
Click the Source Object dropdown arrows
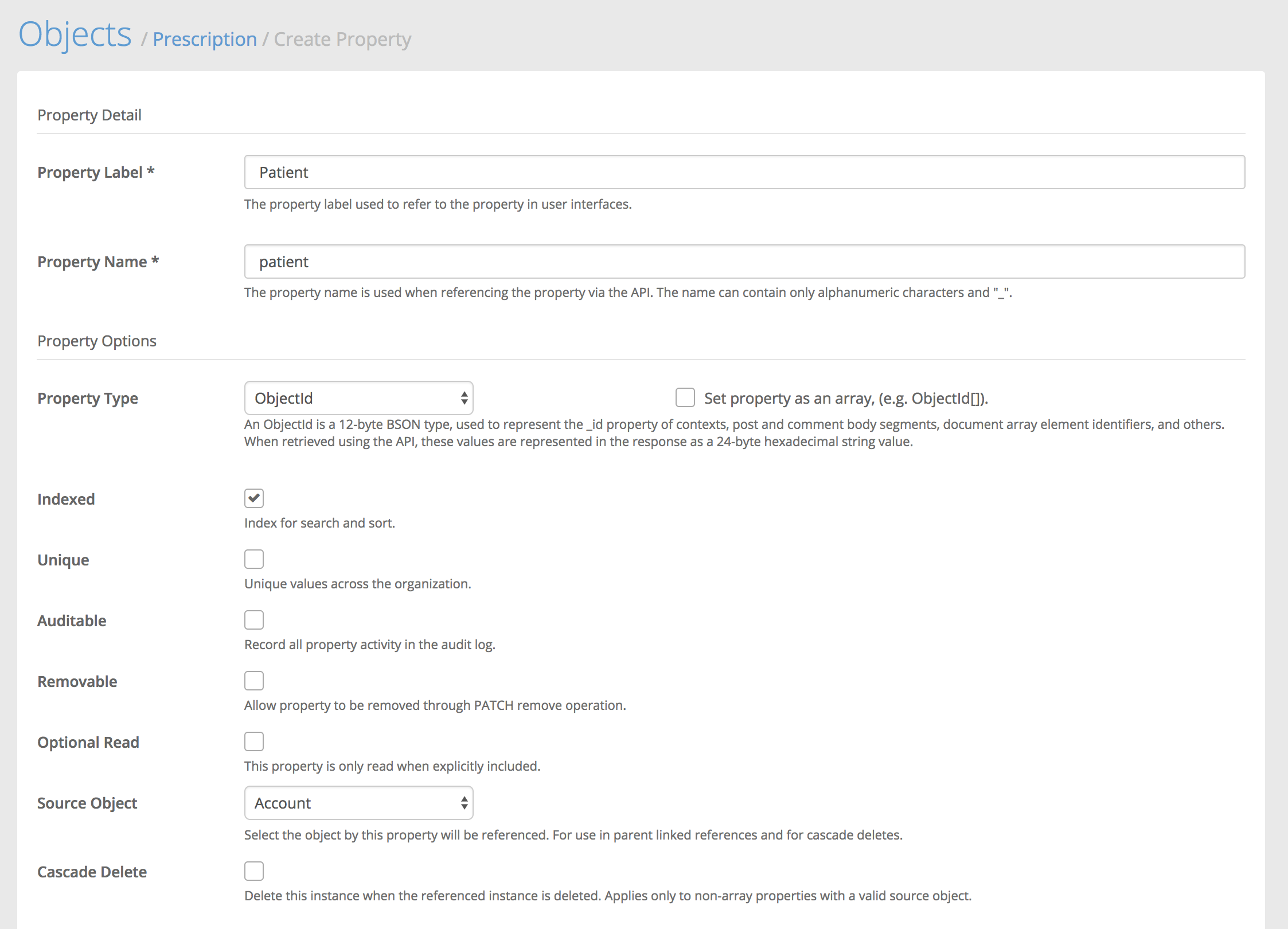[x=464, y=803]
